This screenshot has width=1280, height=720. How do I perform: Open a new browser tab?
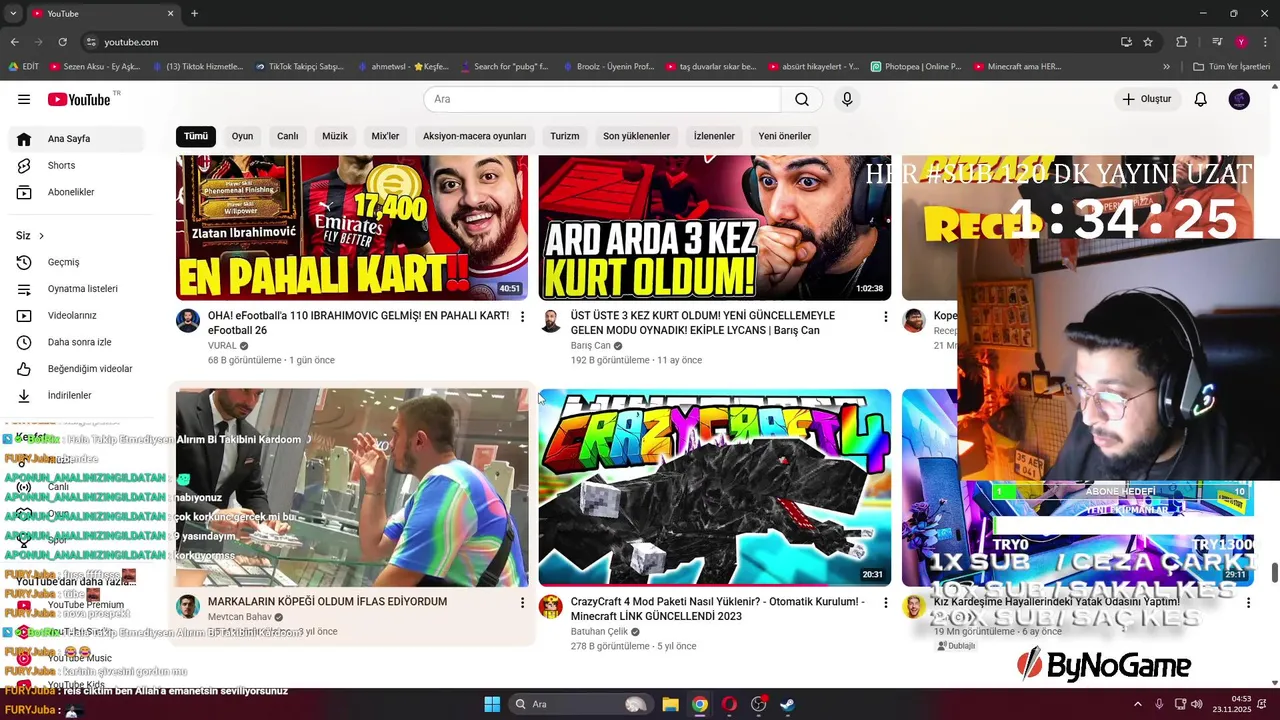point(194,13)
